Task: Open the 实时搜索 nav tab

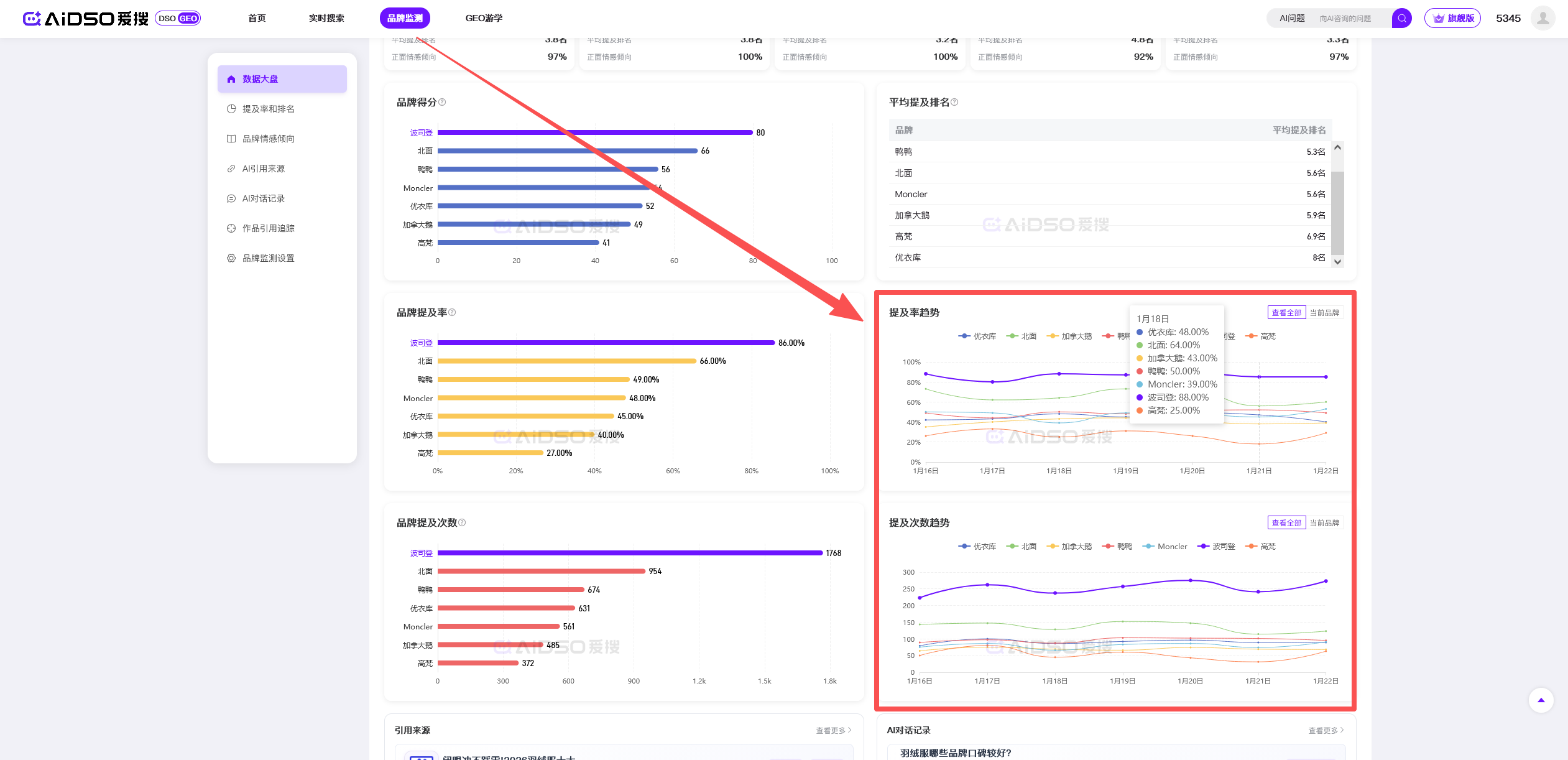Action: [x=326, y=18]
